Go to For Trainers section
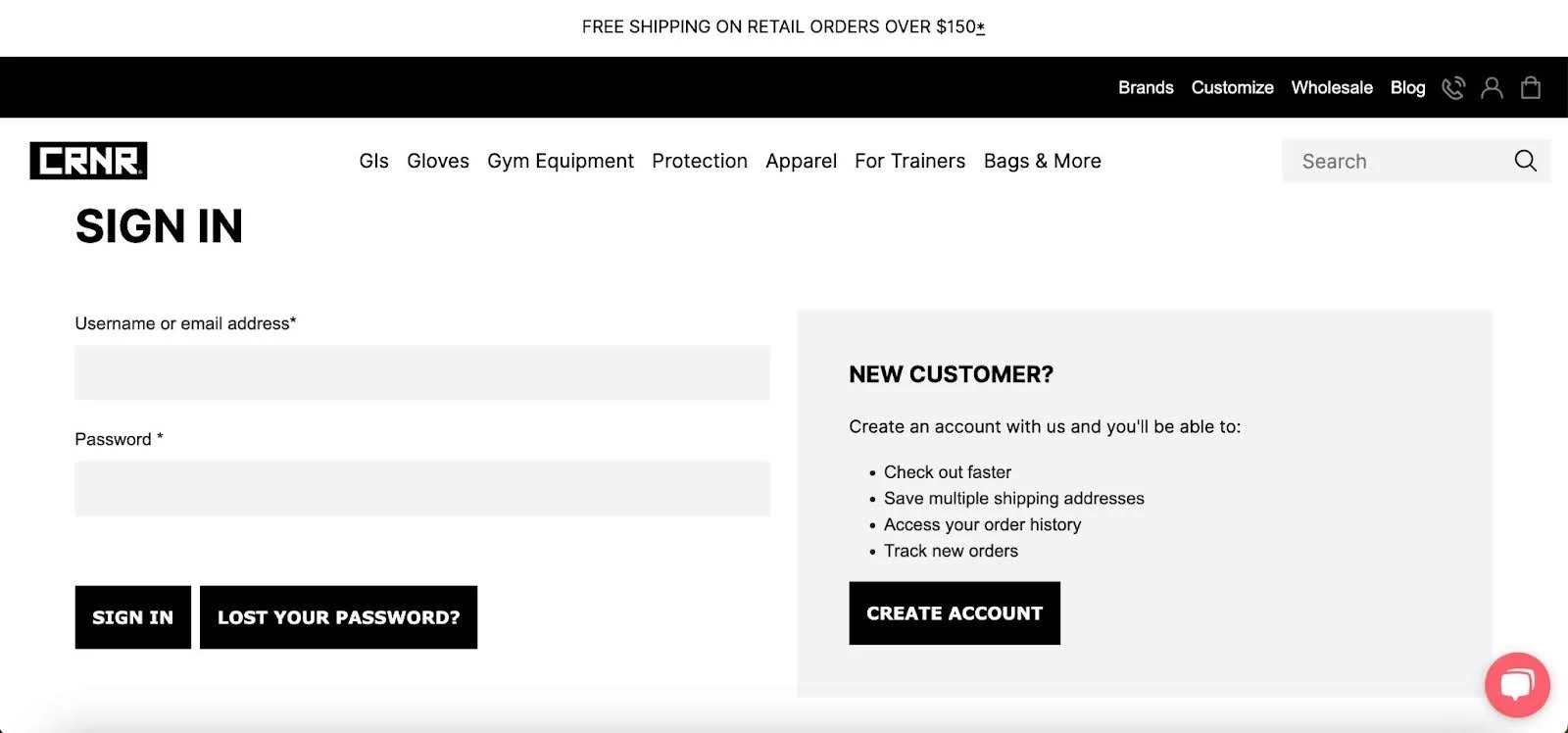This screenshot has height=733, width=1568. pos(909,161)
